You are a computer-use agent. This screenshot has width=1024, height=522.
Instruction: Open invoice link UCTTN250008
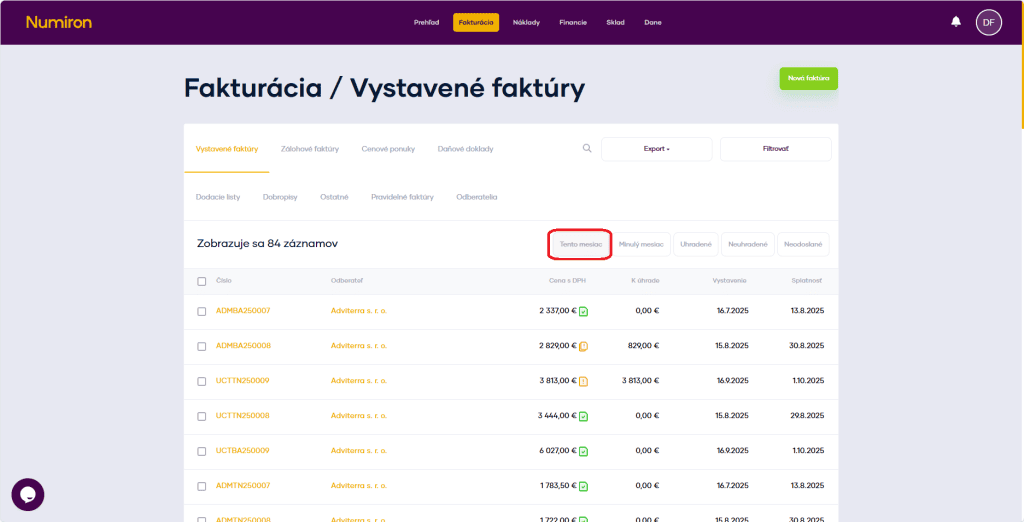242,416
